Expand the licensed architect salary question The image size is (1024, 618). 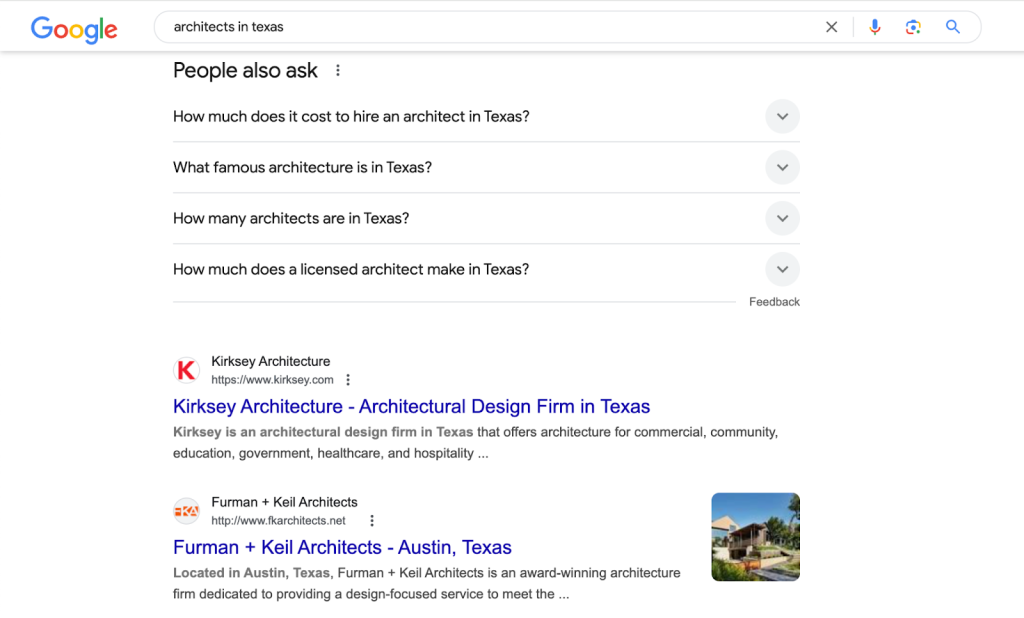pos(782,270)
